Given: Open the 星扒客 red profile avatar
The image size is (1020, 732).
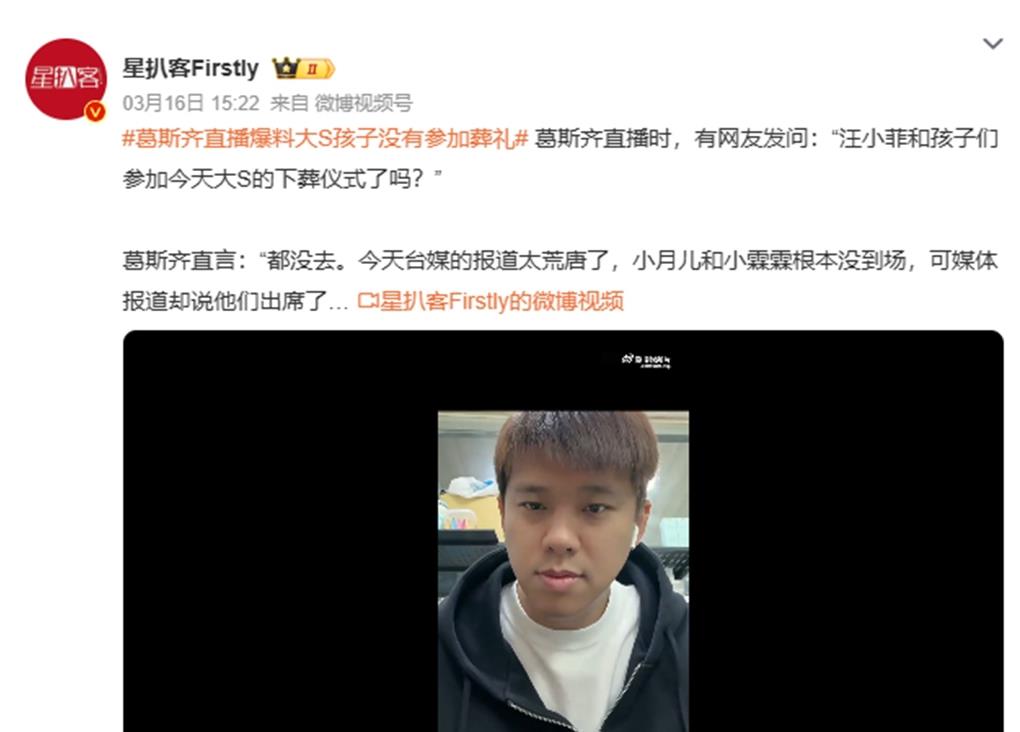Looking at the screenshot, I should (x=65, y=79).
